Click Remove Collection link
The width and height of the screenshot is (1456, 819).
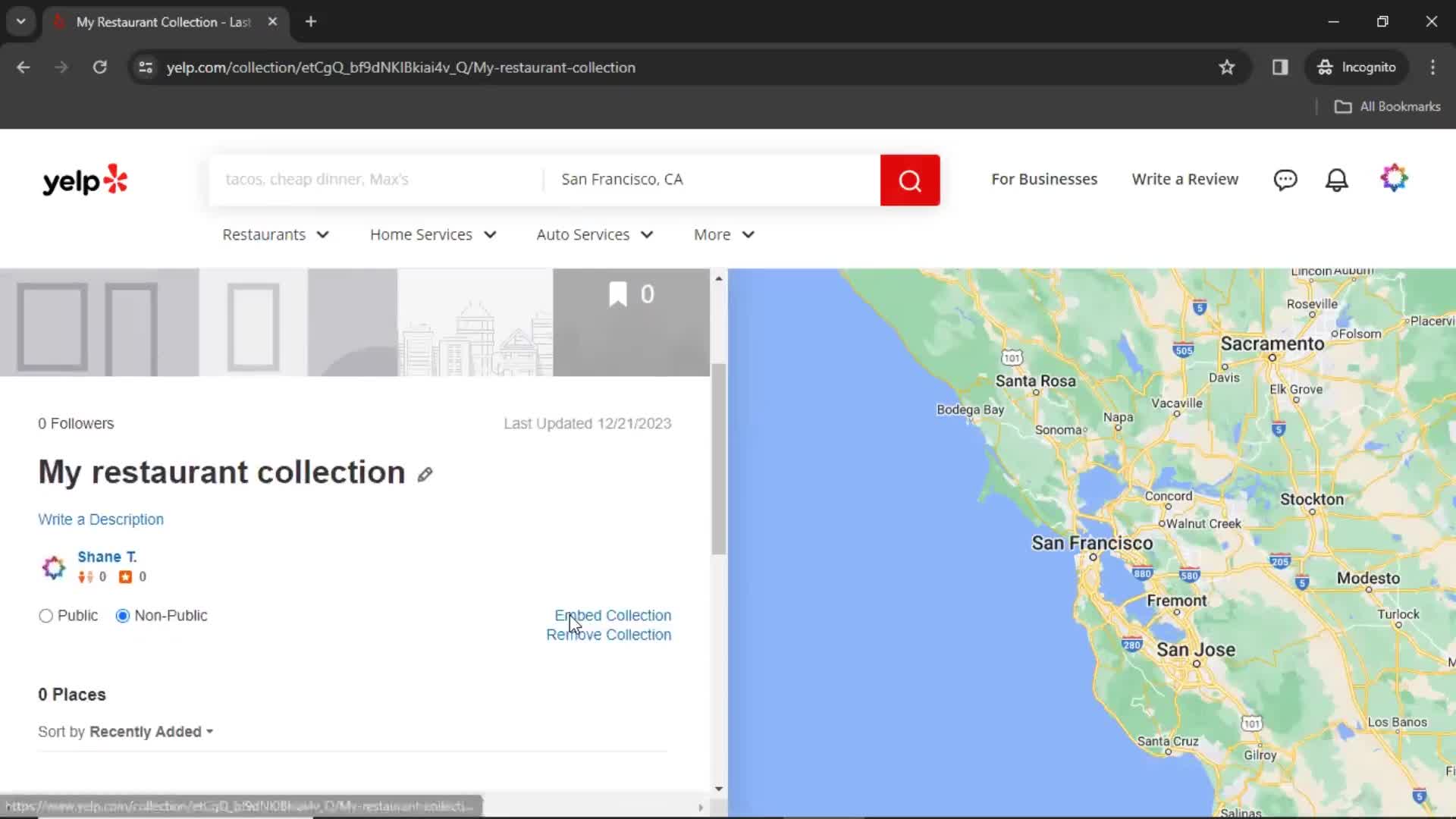[x=608, y=635]
